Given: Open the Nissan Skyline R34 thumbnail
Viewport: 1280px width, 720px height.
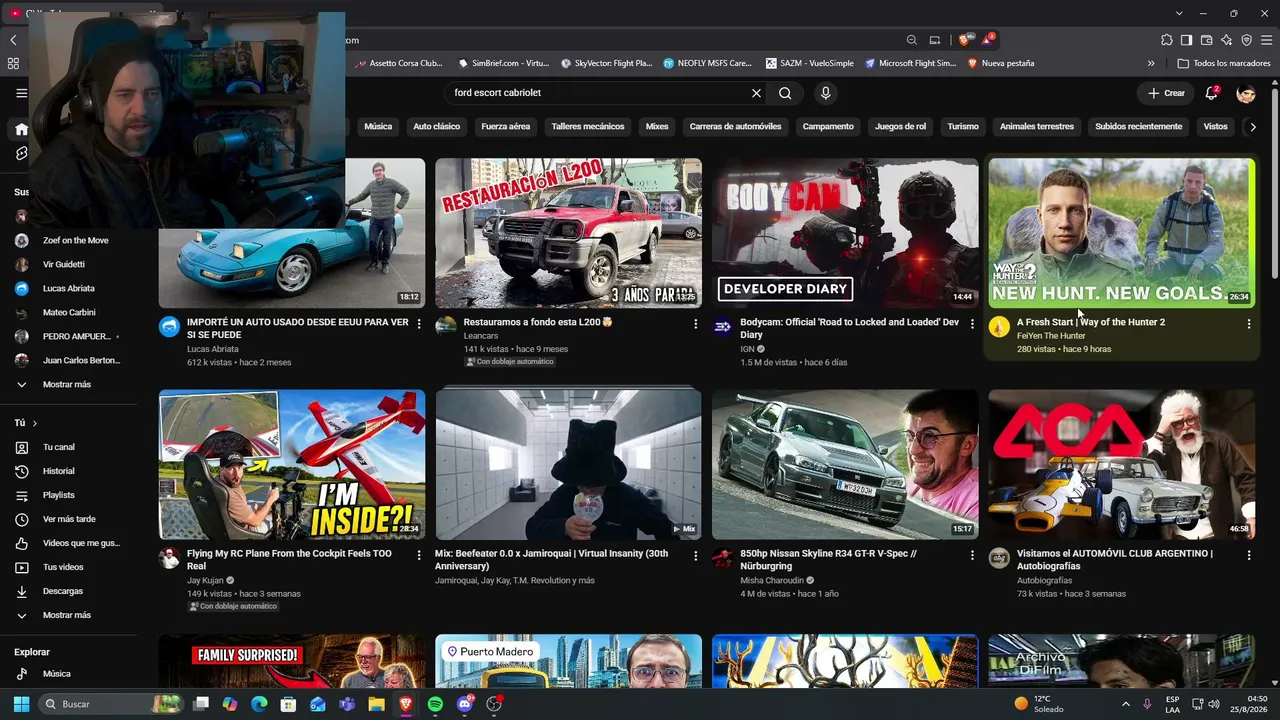Looking at the screenshot, I should 845,464.
